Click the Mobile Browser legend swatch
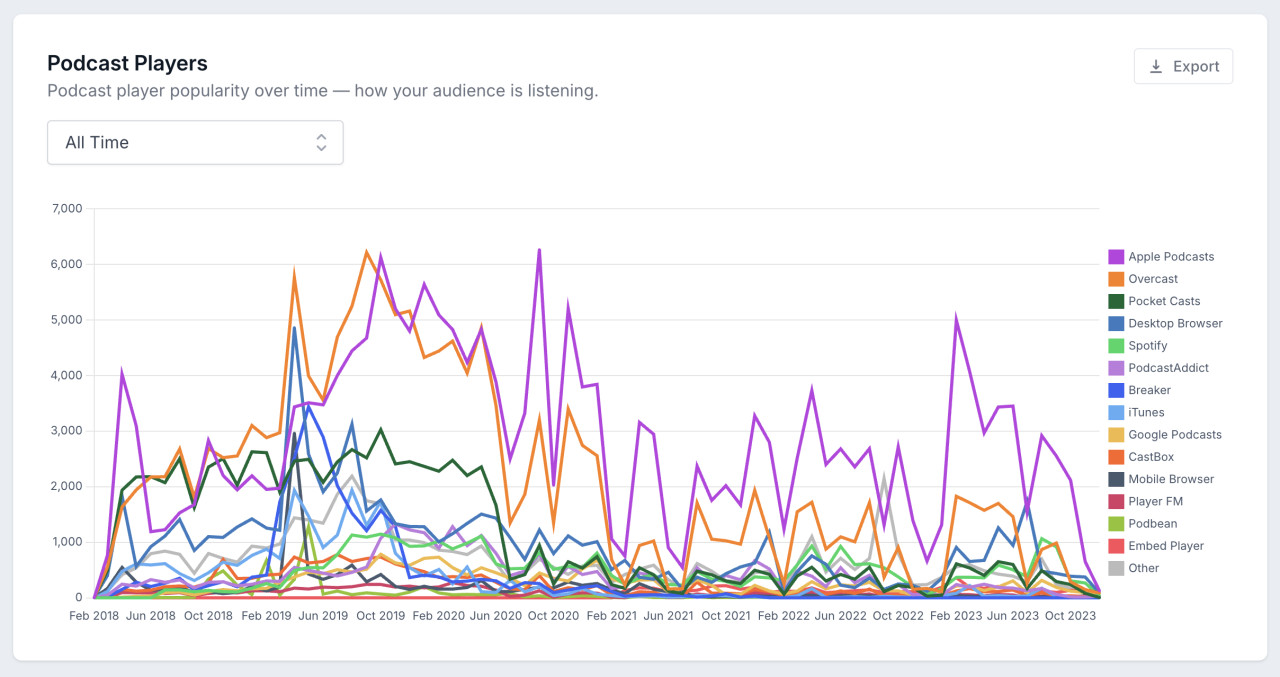The width and height of the screenshot is (1280, 677). coord(1116,479)
